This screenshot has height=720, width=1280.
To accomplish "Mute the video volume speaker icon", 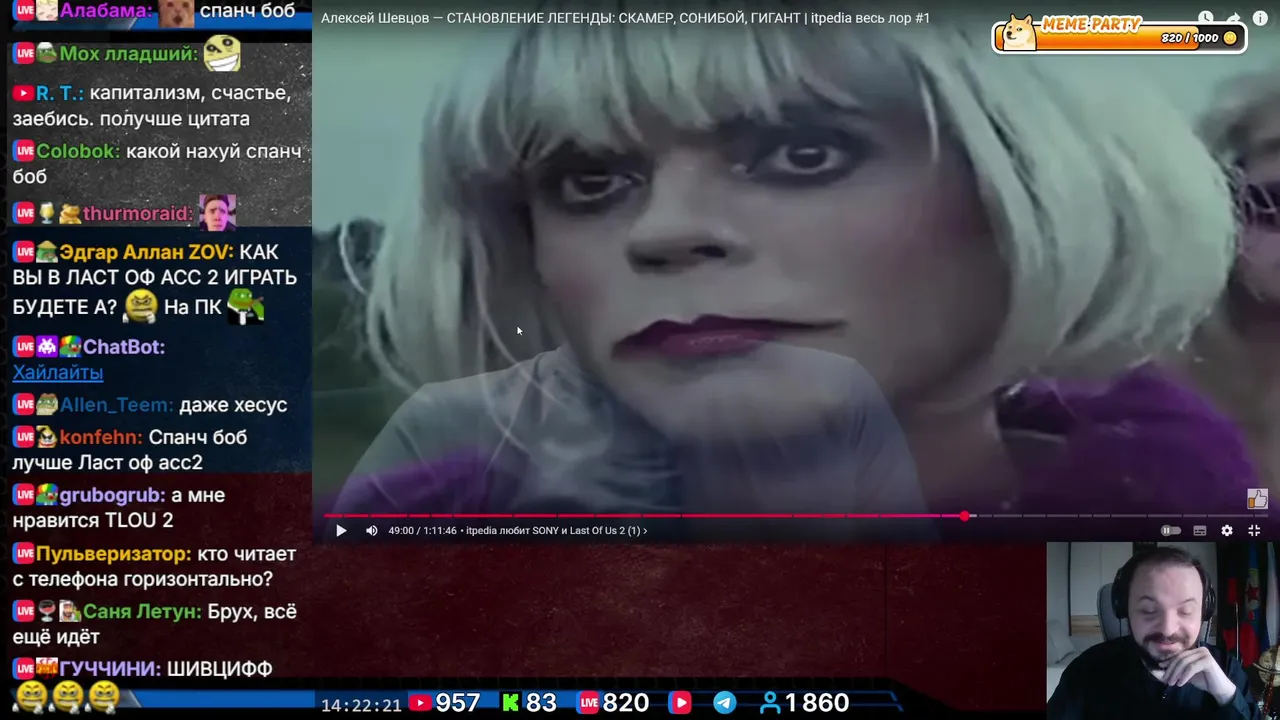I will click(372, 531).
